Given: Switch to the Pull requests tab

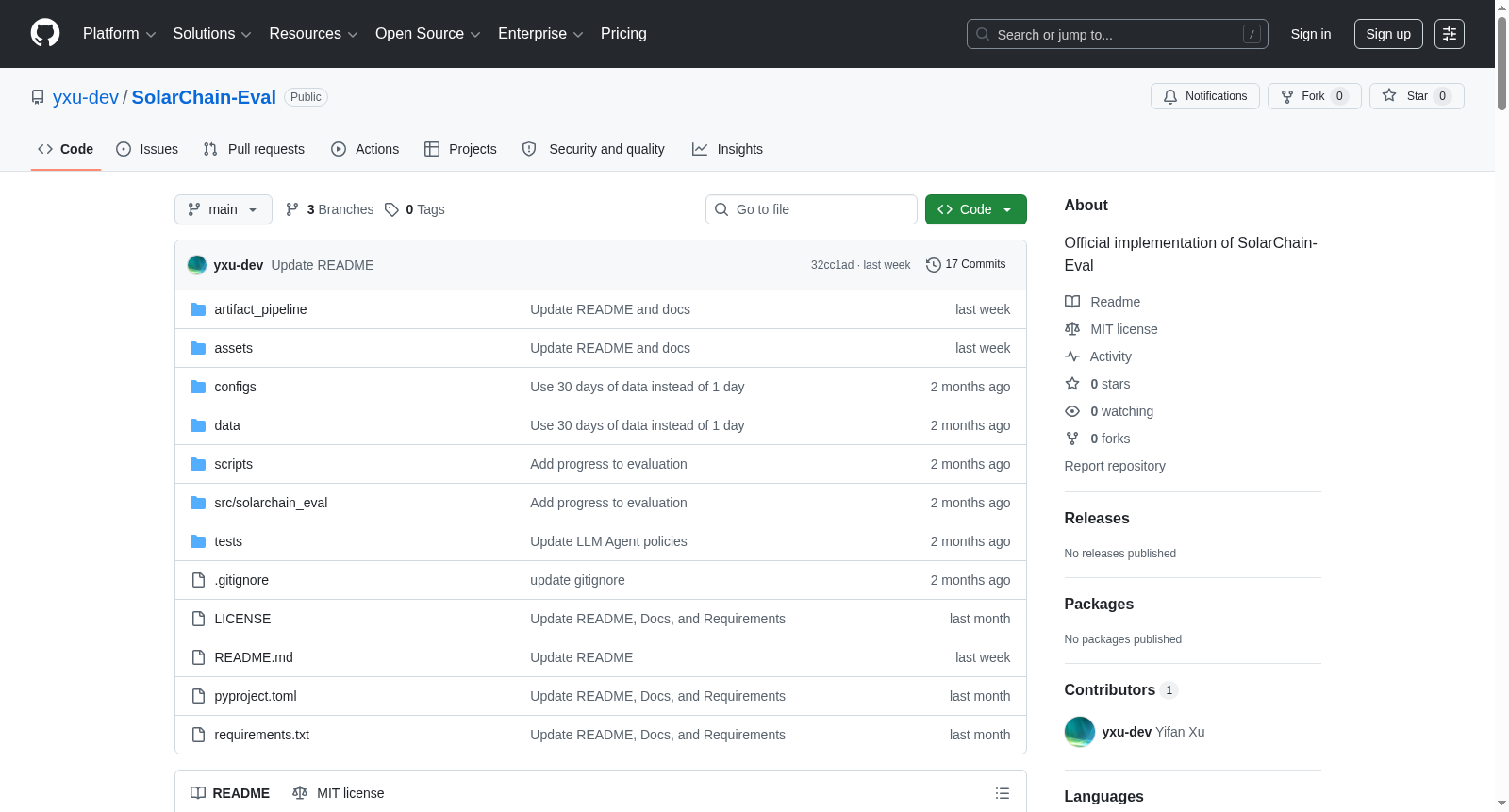Looking at the screenshot, I should coord(254,149).
